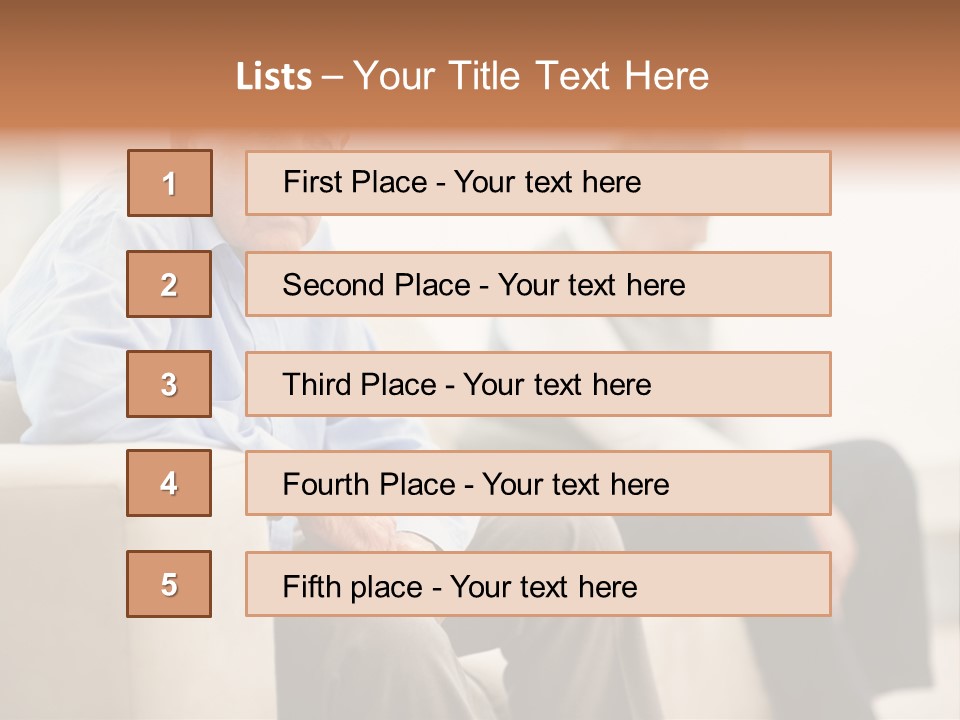Select the Second Place text box
This screenshot has height=720, width=960.
click(538, 284)
